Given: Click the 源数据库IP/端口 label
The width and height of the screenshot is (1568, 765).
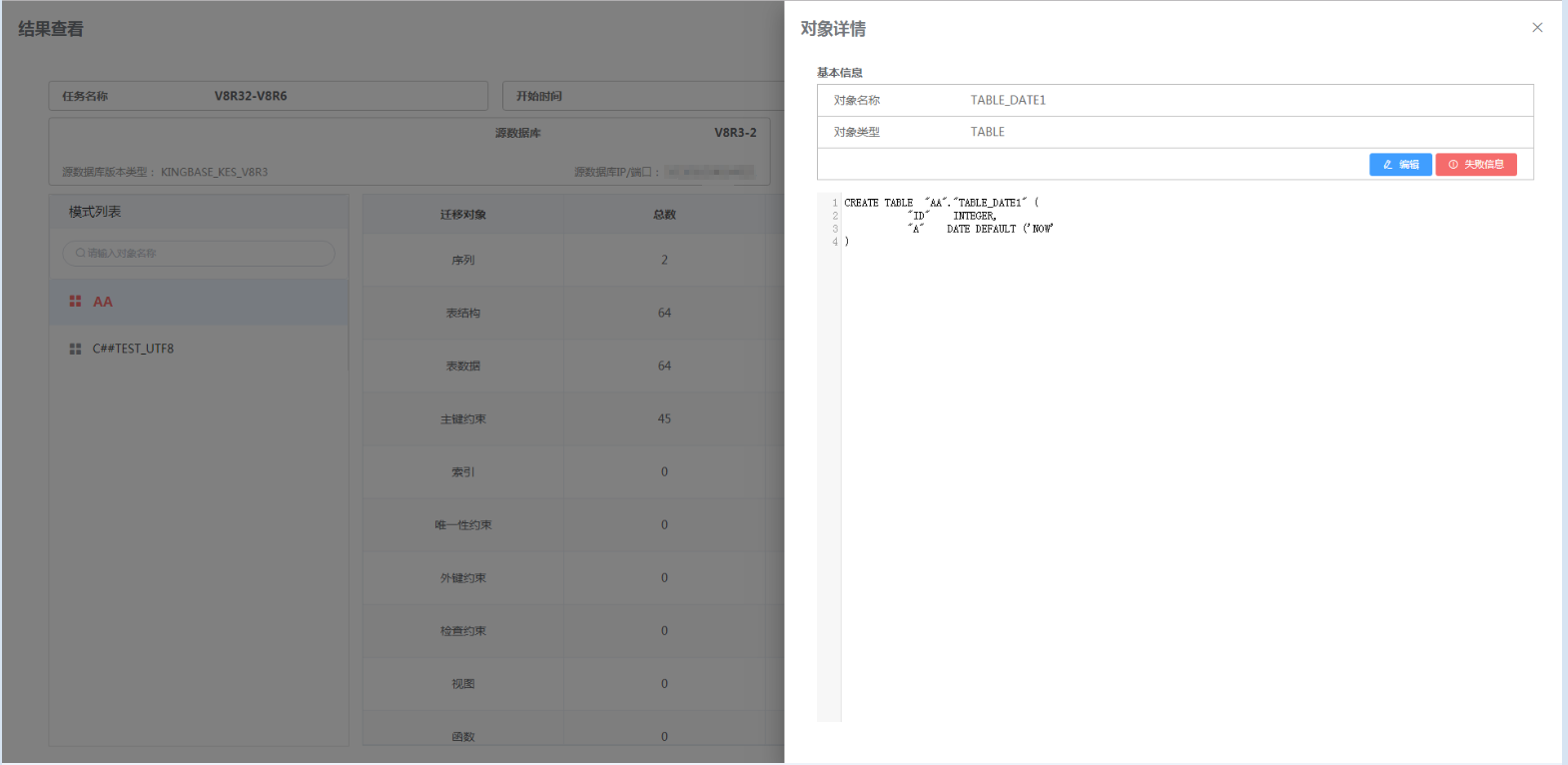Looking at the screenshot, I should [617, 172].
